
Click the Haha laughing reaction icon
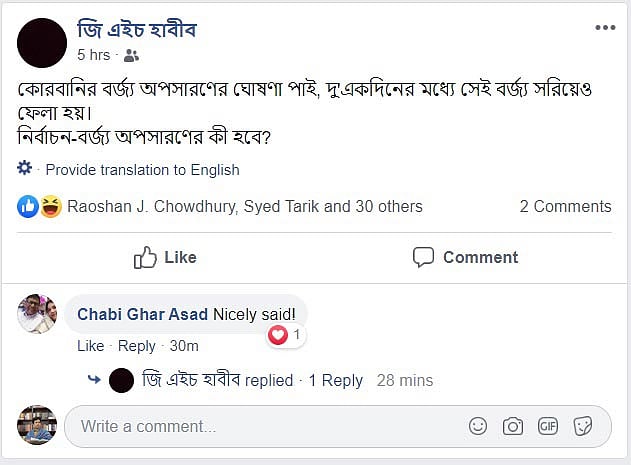(x=50, y=206)
